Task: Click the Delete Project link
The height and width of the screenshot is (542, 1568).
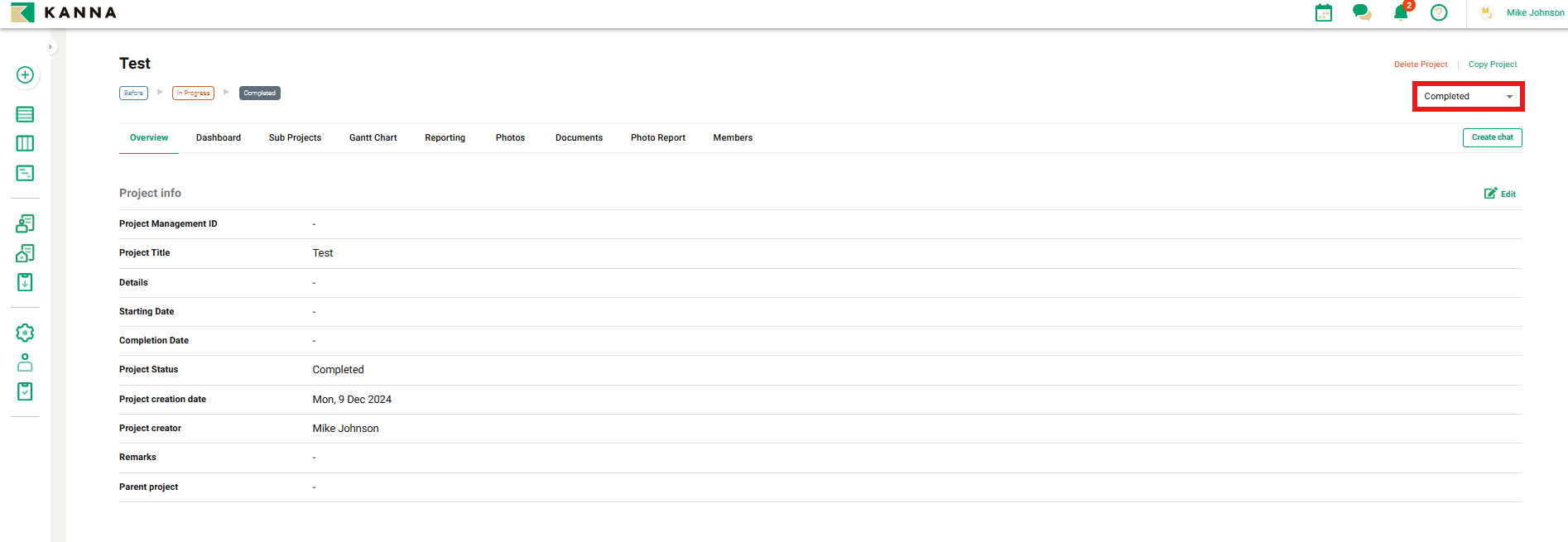Action: coord(1421,65)
